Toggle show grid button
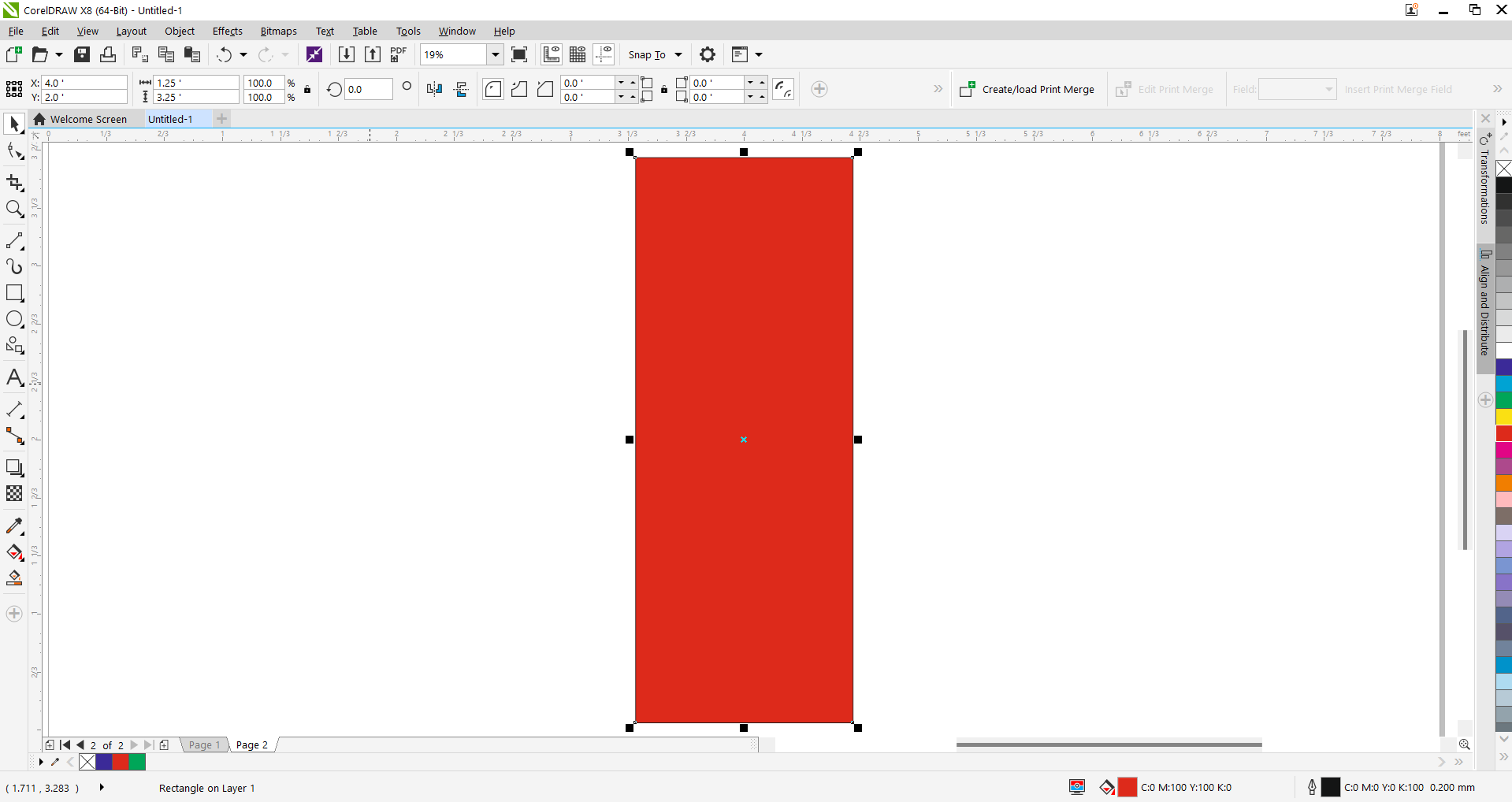This screenshot has height=802, width=1512. tap(578, 54)
